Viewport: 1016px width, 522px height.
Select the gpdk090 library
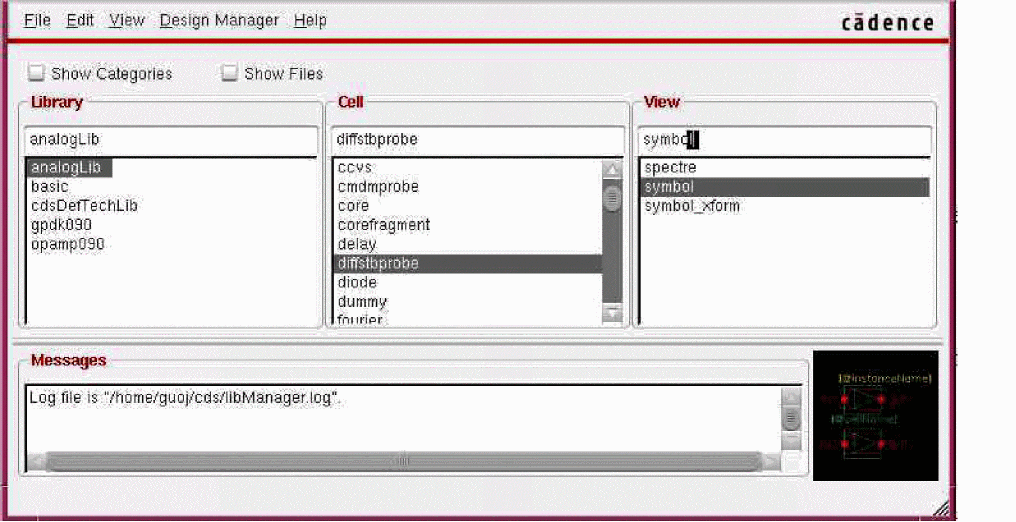click(62, 225)
